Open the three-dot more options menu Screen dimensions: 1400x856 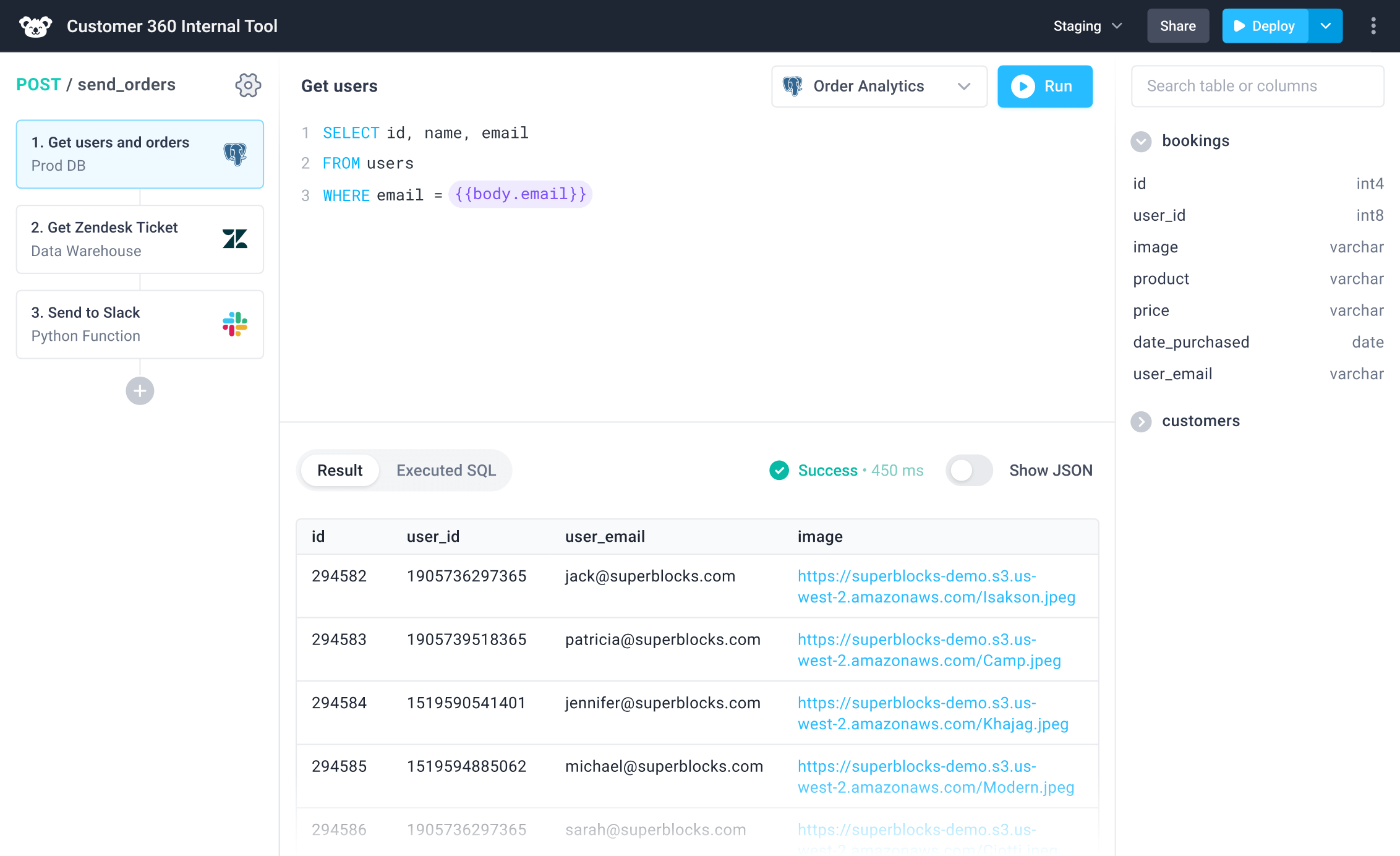[x=1373, y=26]
